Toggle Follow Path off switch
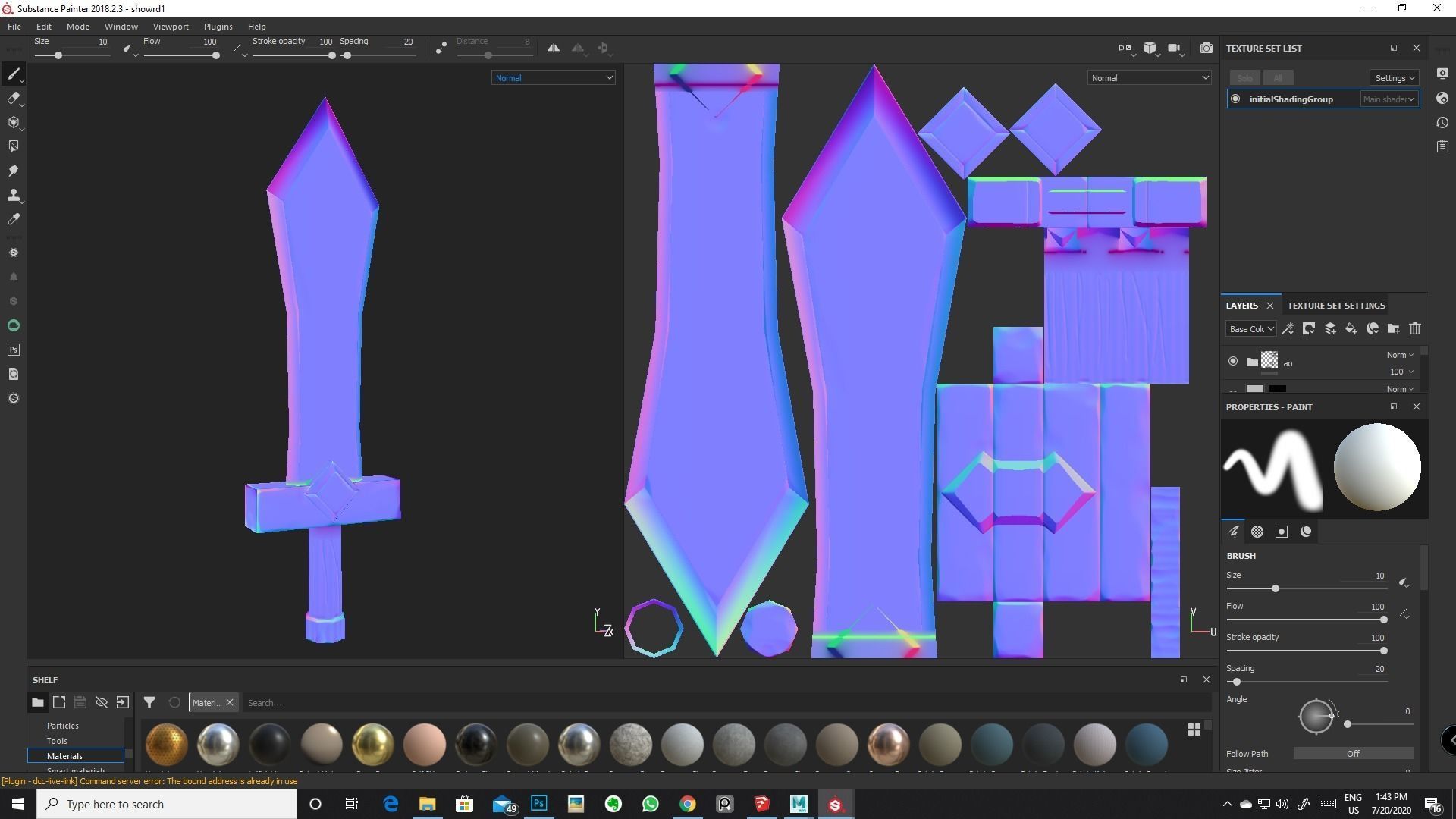 tap(1354, 753)
